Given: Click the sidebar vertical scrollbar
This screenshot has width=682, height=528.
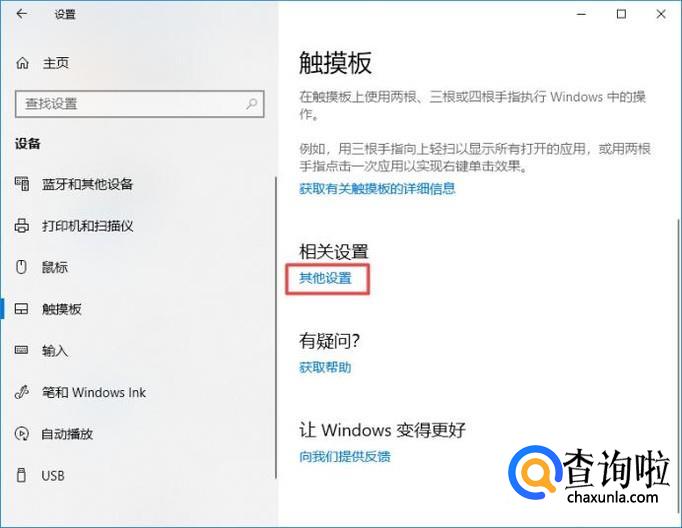Looking at the screenshot, I should pos(276,327).
